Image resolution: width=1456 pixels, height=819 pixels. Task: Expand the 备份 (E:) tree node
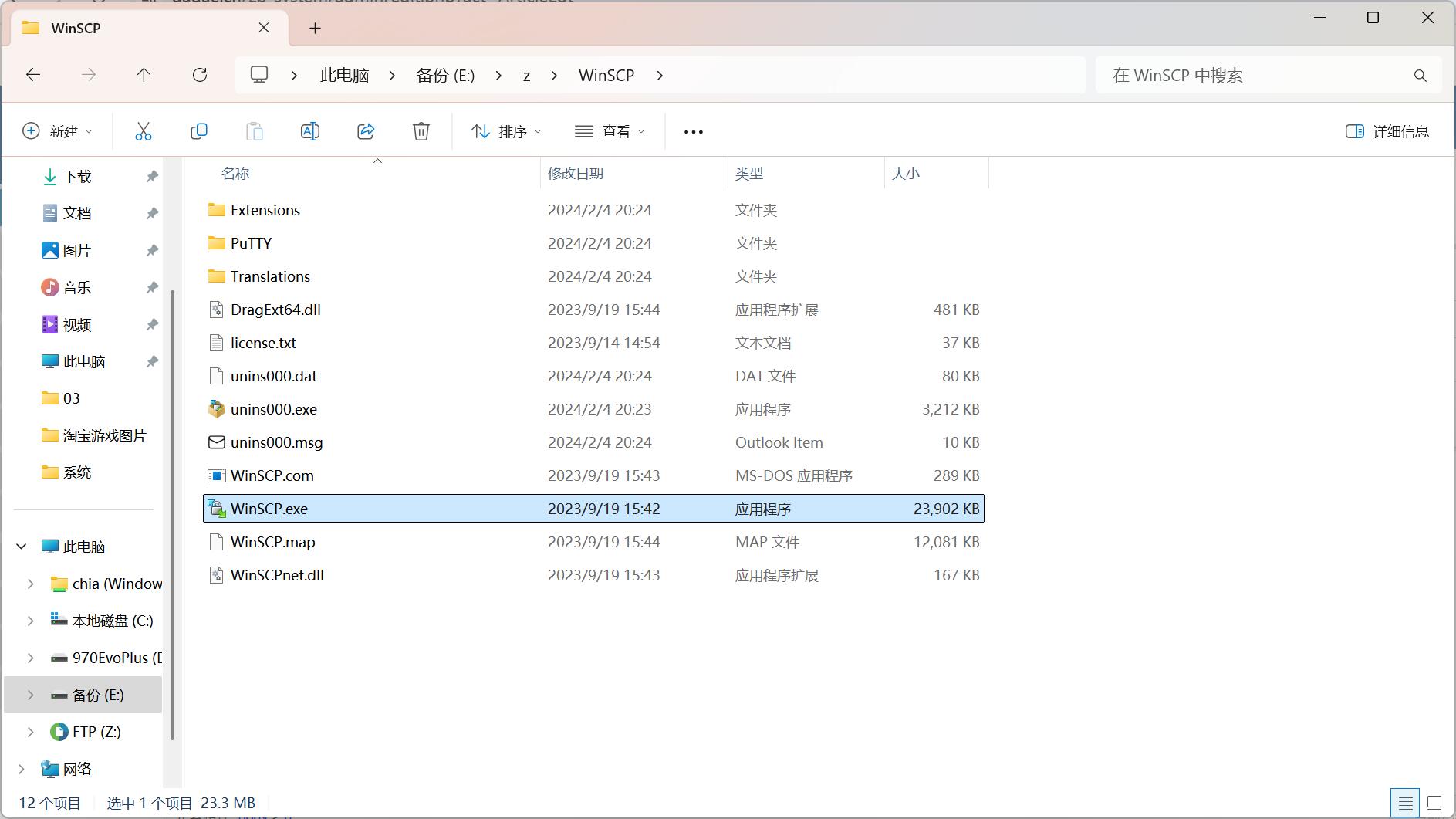pyautogui.click(x=31, y=695)
